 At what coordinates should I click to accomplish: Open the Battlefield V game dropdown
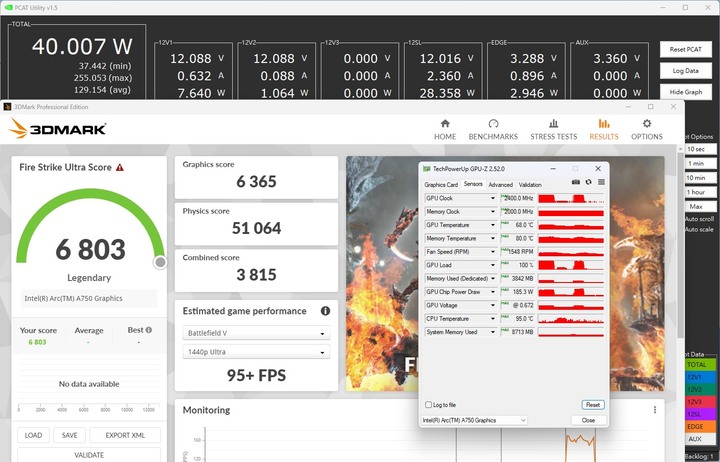click(256, 333)
